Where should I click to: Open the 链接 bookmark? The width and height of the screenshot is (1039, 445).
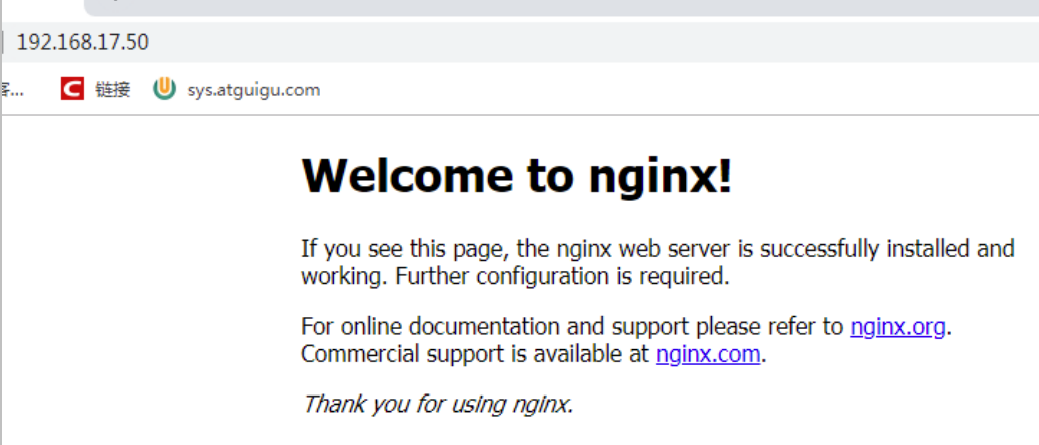[113, 89]
